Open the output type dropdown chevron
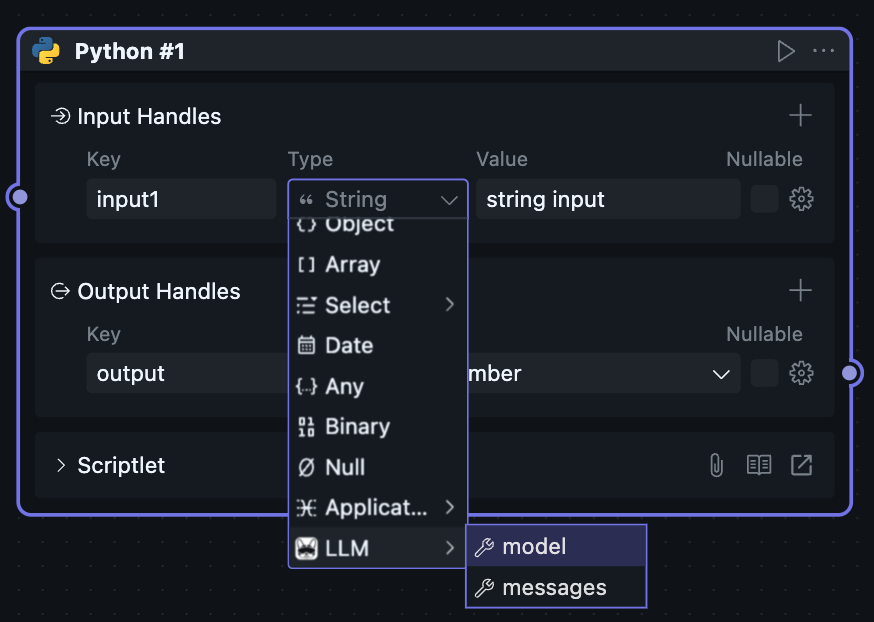 point(720,374)
